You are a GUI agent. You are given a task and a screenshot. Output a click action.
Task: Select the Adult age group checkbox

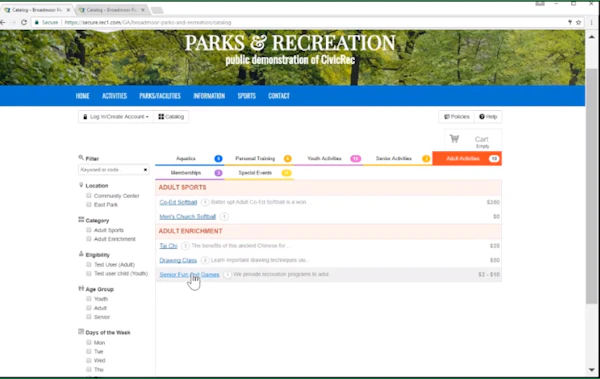(x=89, y=308)
